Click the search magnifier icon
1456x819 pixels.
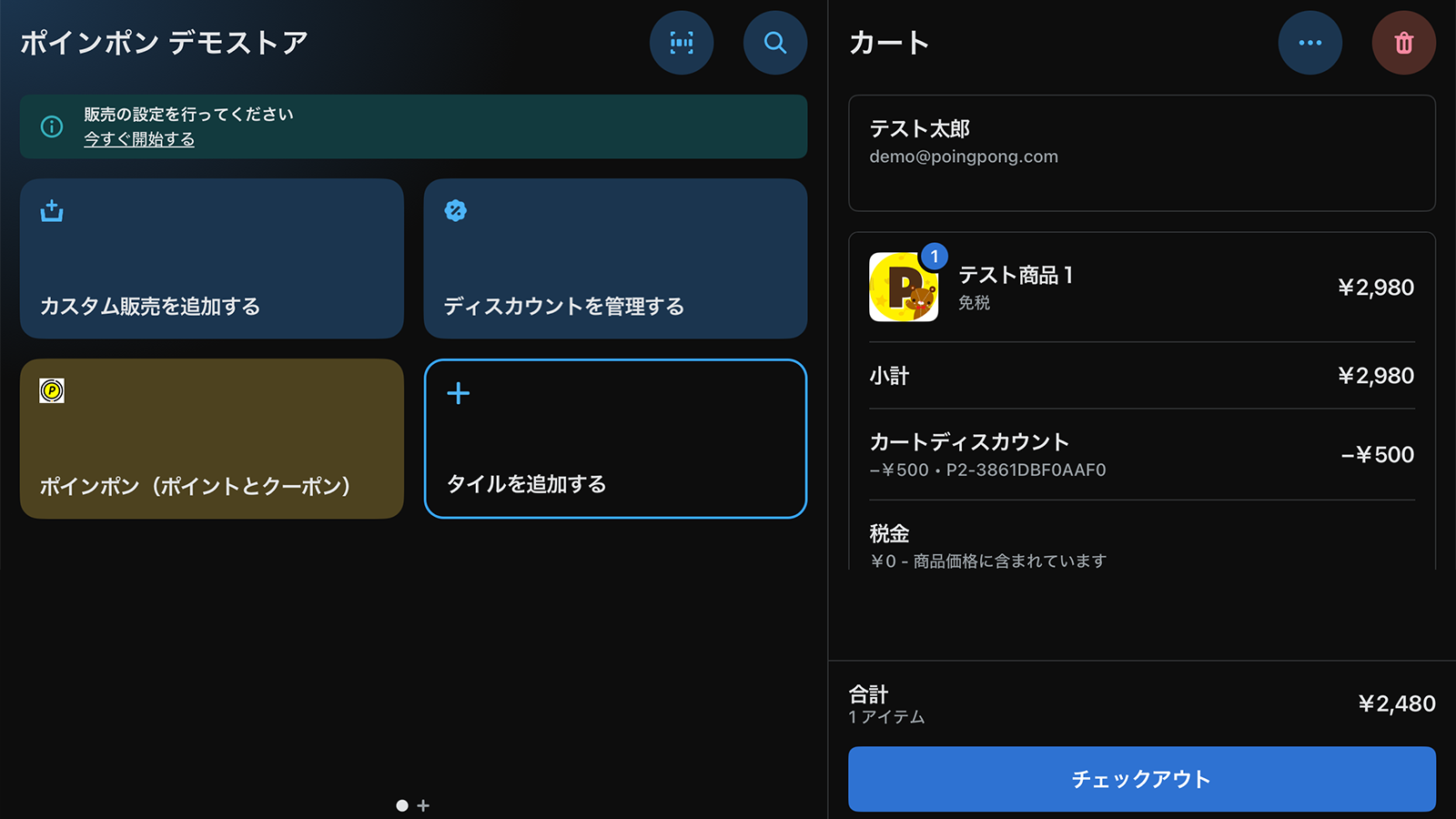[775, 43]
